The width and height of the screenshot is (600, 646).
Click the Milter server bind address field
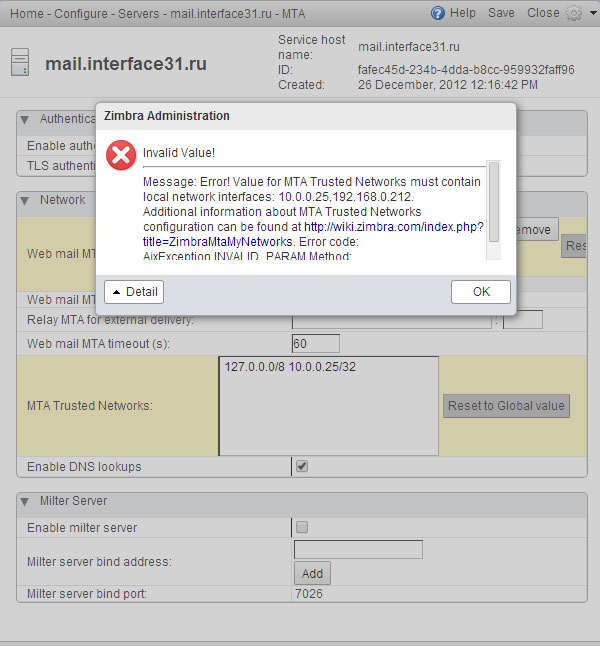(x=358, y=549)
